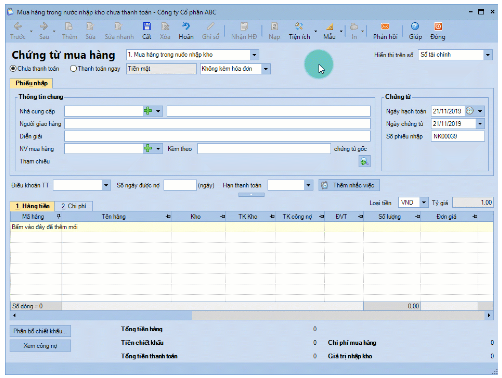Click the Giúp help icon
The image size is (502, 378).
415,27
